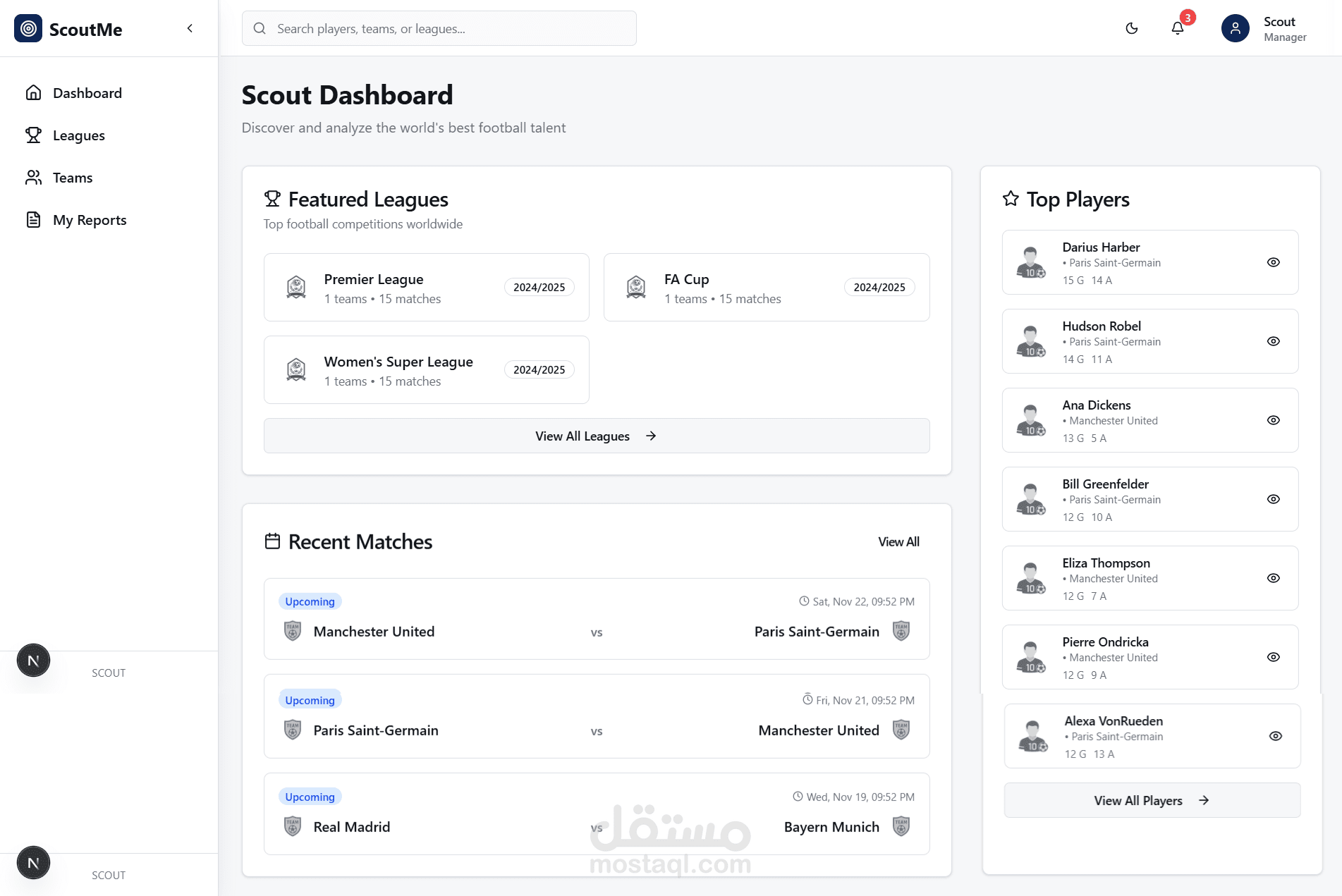Click Real Madrid team crest icon
This screenshot has height=896, width=1342.
tap(293, 826)
